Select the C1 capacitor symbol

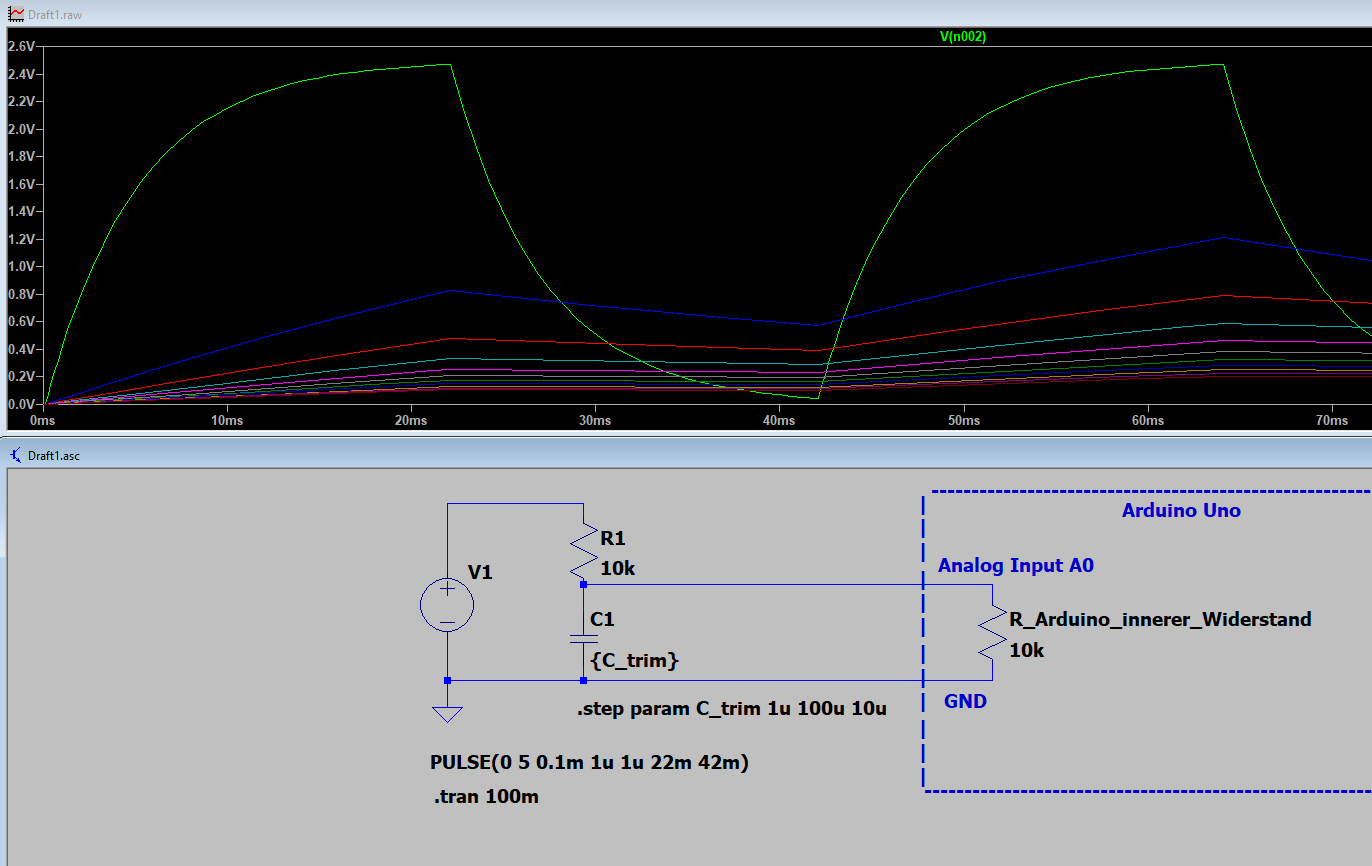point(583,640)
